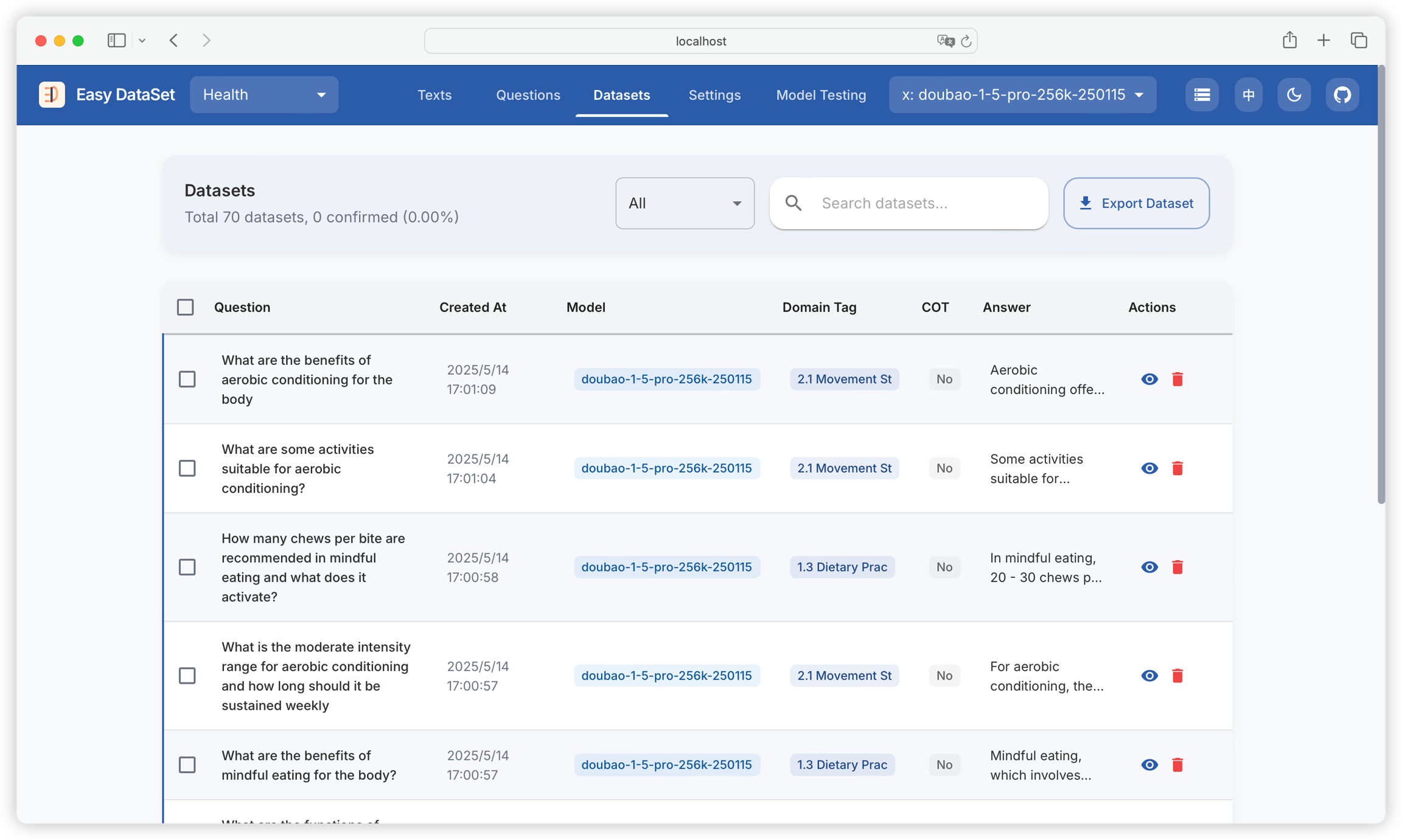Screen dimensions: 1402x840
Task: Delete the mindful eating benefits dataset
Action: pyautogui.click(x=1177, y=765)
